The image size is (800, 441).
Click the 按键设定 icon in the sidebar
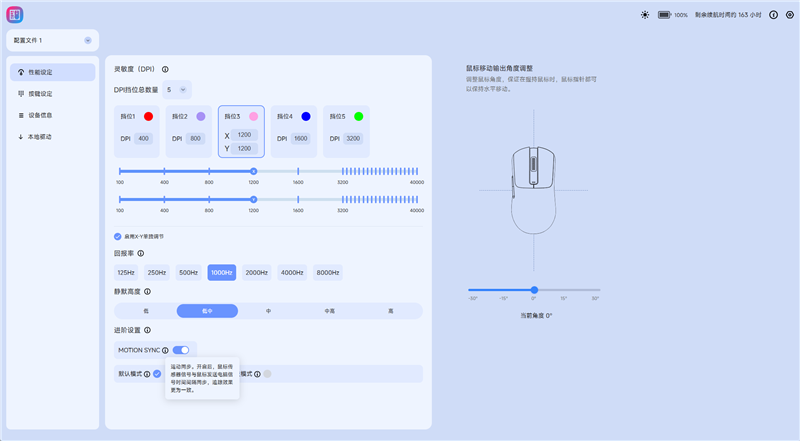[21, 94]
